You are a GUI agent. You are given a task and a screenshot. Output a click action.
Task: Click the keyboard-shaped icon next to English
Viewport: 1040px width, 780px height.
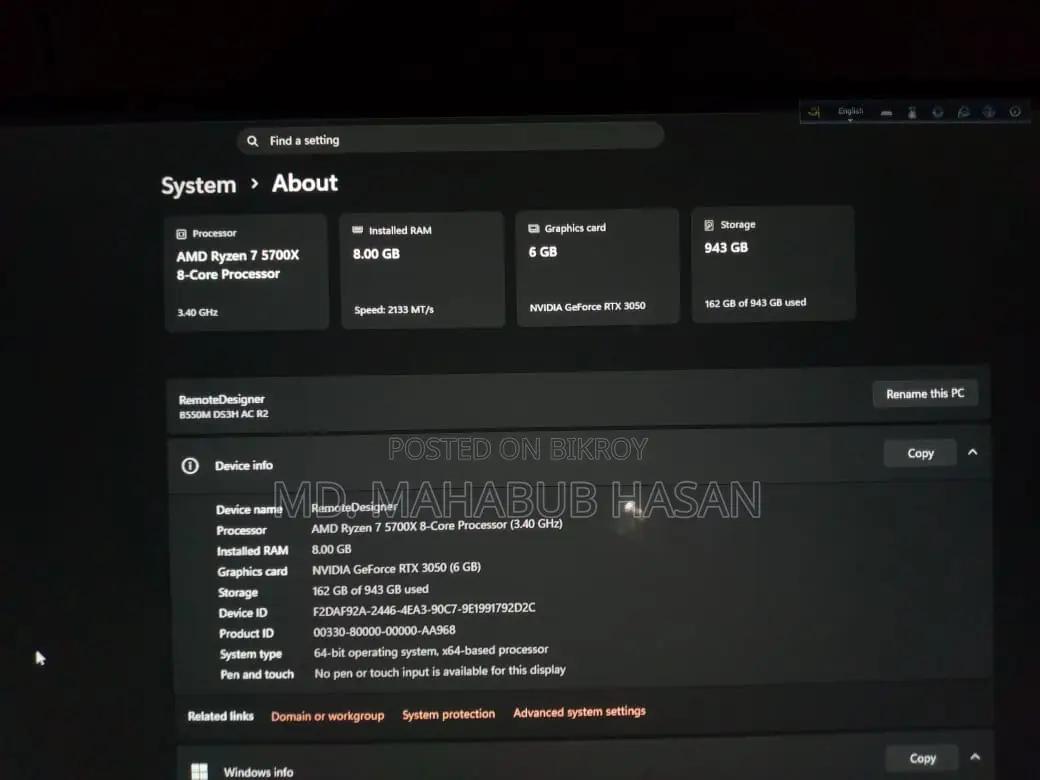886,113
